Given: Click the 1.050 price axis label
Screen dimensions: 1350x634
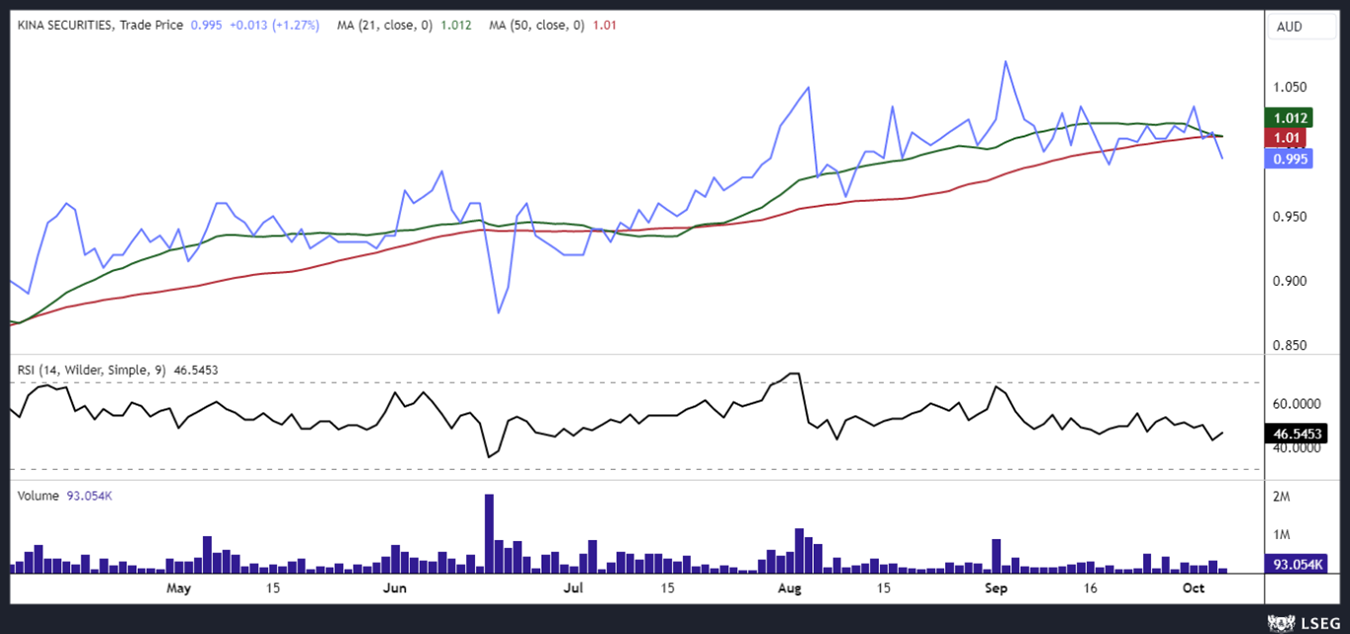Looking at the screenshot, I should coord(1290,87).
